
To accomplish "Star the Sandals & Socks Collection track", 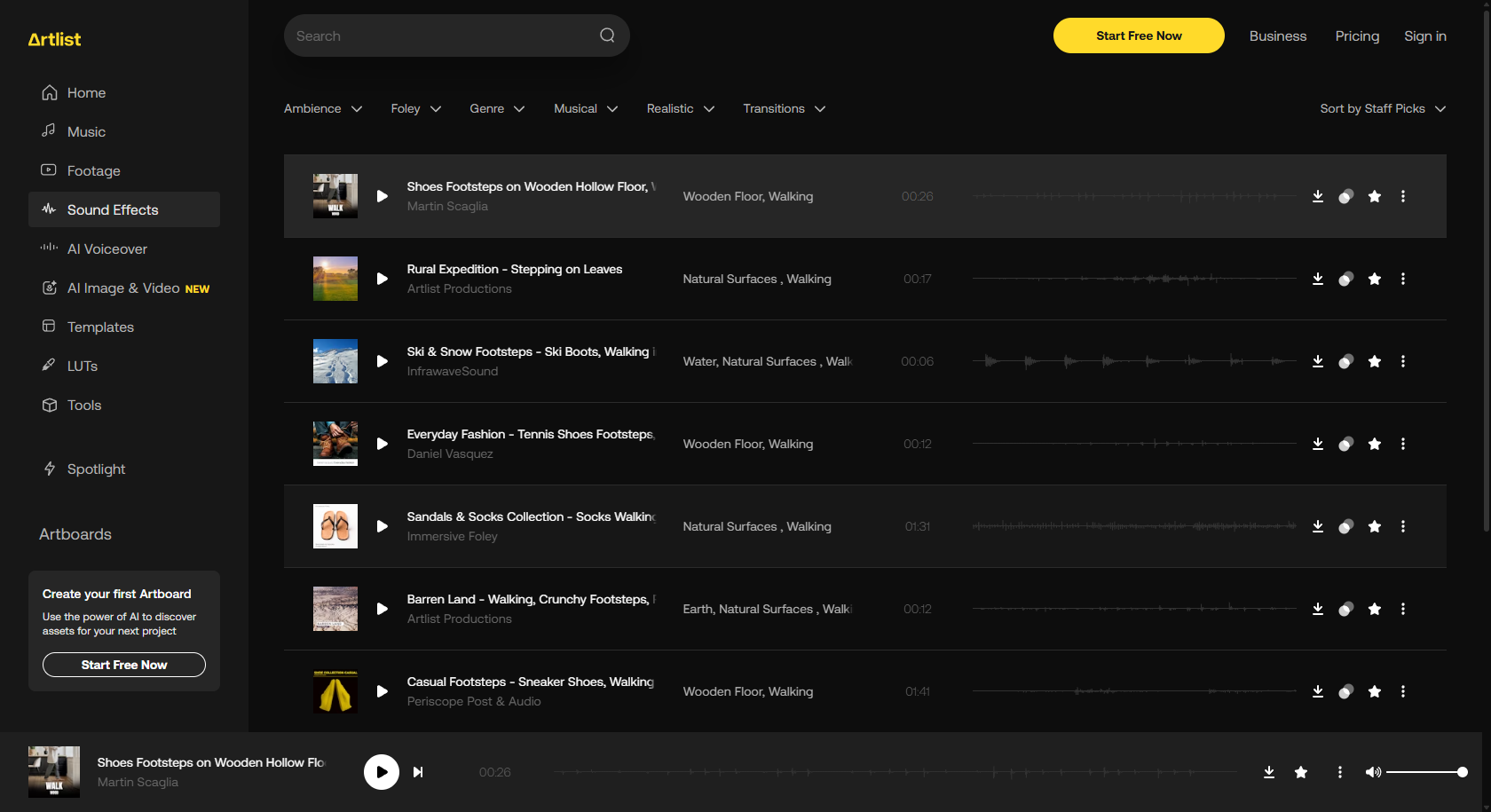I will [x=1374, y=526].
